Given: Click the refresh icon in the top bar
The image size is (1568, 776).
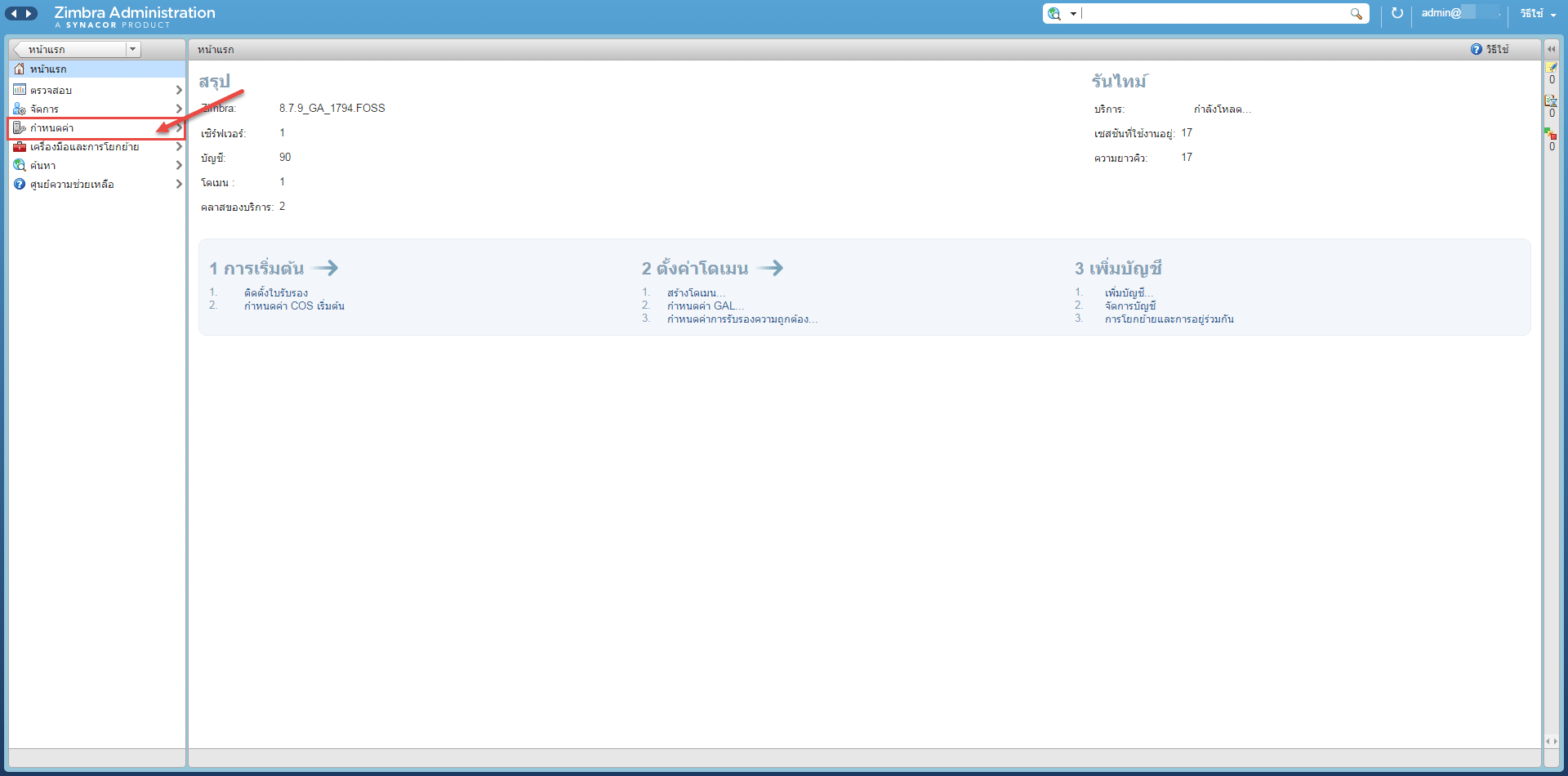Looking at the screenshot, I should [x=1396, y=13].
